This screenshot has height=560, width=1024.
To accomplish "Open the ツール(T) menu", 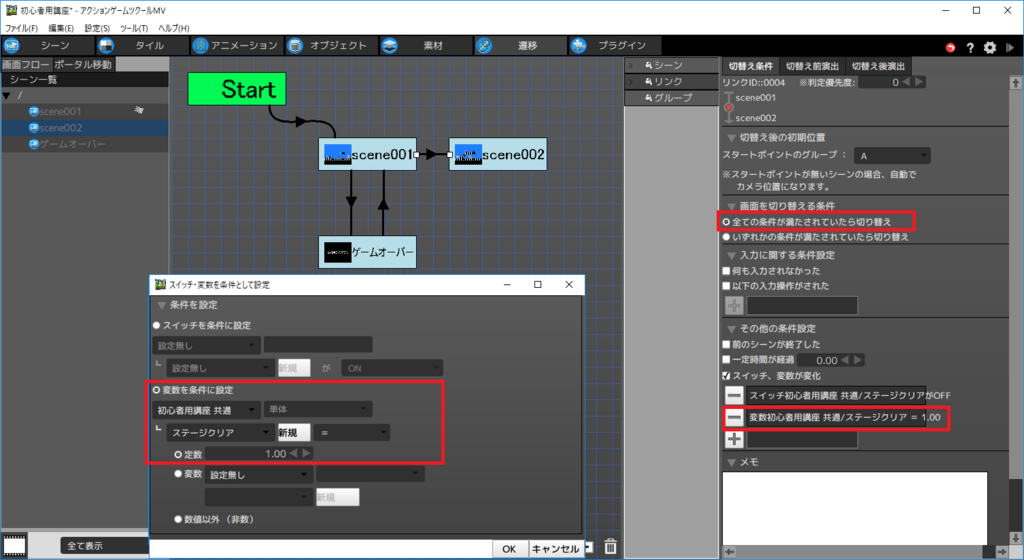I will 134,28.
